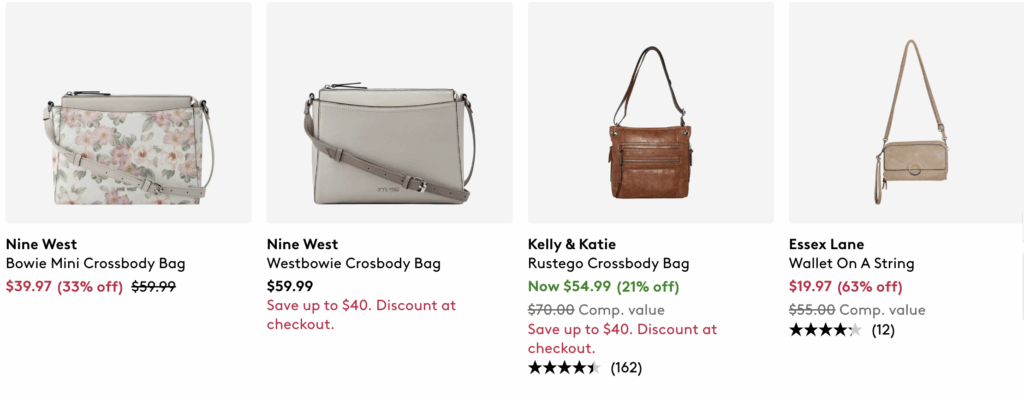Screen dimensions: 1024x395
Task: Click the Wallet On A String star rating
Action: tap(825, 330)
